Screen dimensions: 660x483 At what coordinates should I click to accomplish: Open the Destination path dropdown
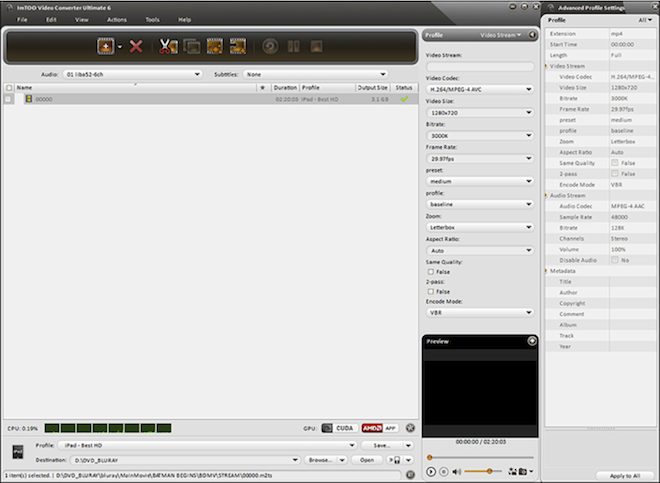point(185,460)
